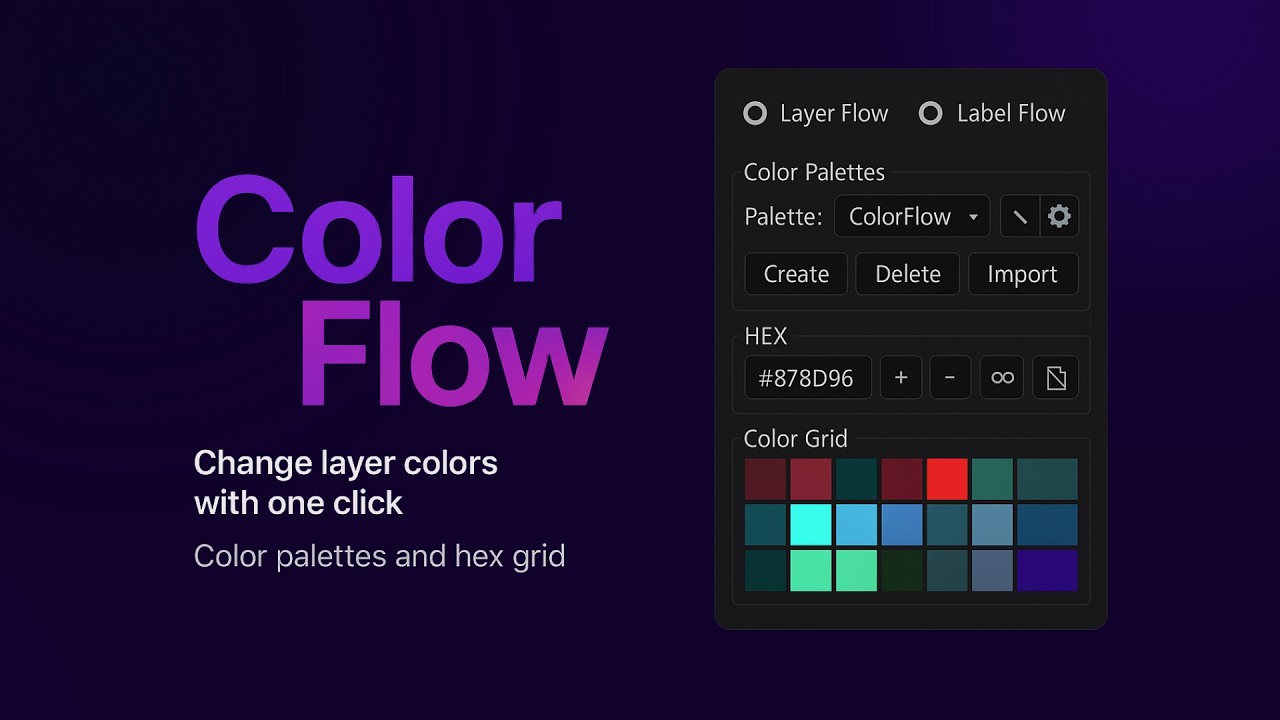1280x720 pixels.
Task: Switch to Layer Flow at the panel top
Action: pyautogui.click(x=755, y=113)
